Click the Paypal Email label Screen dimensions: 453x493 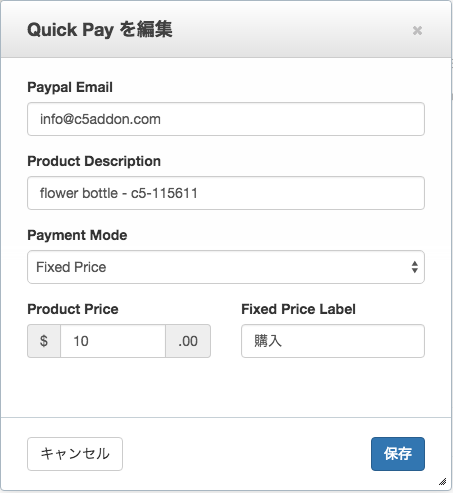point(70,87)
